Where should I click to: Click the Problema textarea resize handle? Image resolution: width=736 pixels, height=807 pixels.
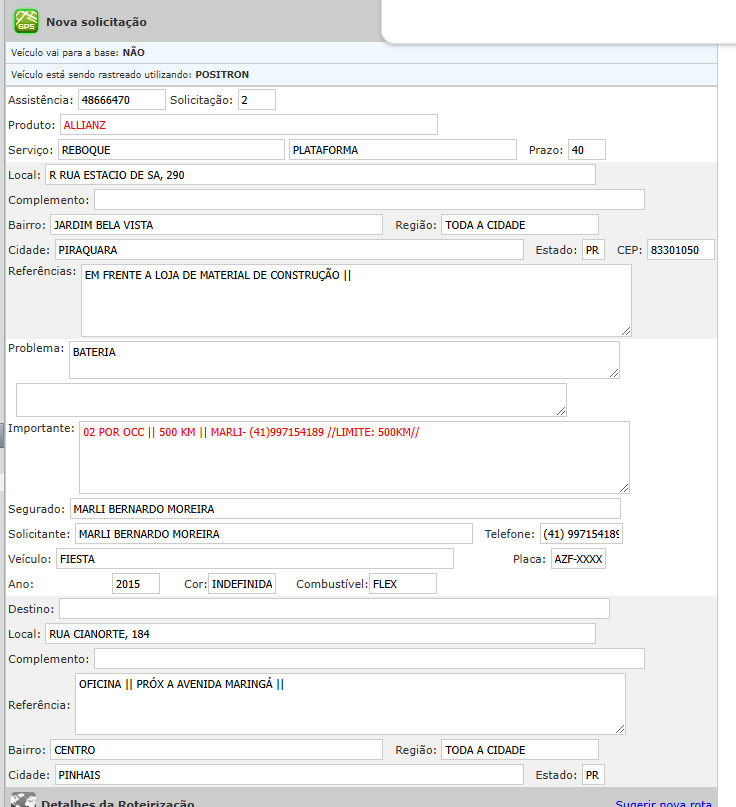(x=613, y=372)
